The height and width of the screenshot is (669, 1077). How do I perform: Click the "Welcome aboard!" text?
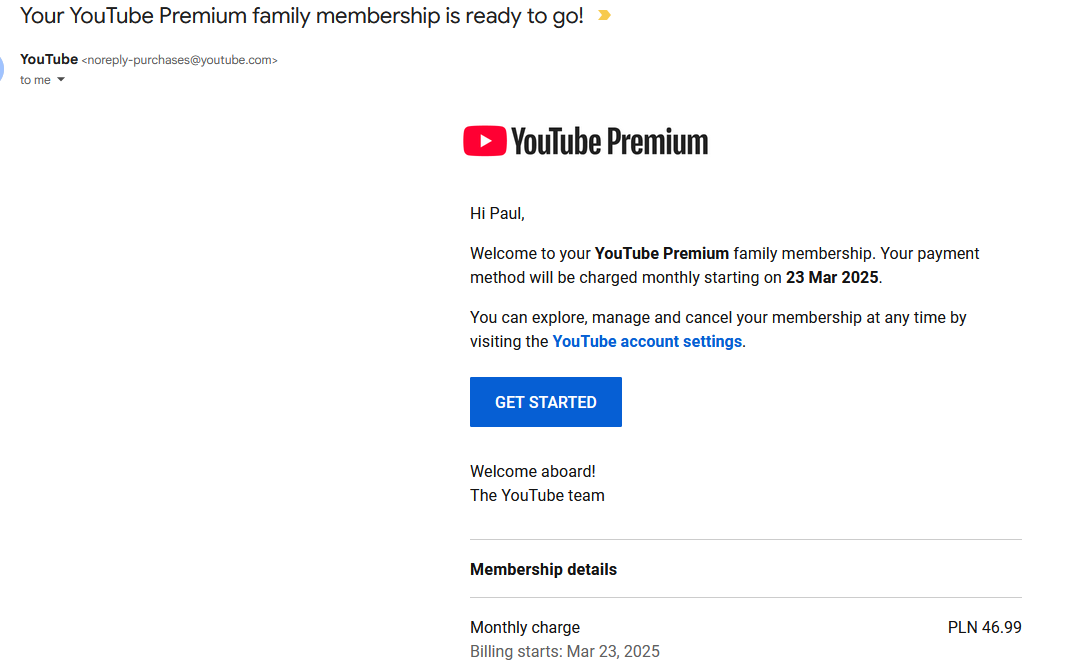click(533, 471)
